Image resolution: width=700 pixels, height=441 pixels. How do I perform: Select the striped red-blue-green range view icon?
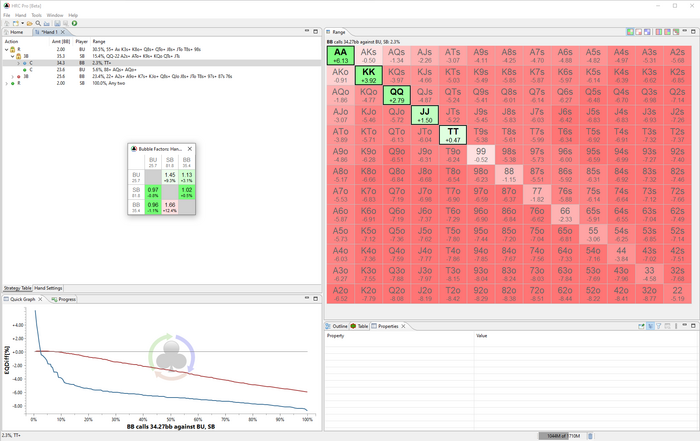pyautogui.click(x=659, y=32)
